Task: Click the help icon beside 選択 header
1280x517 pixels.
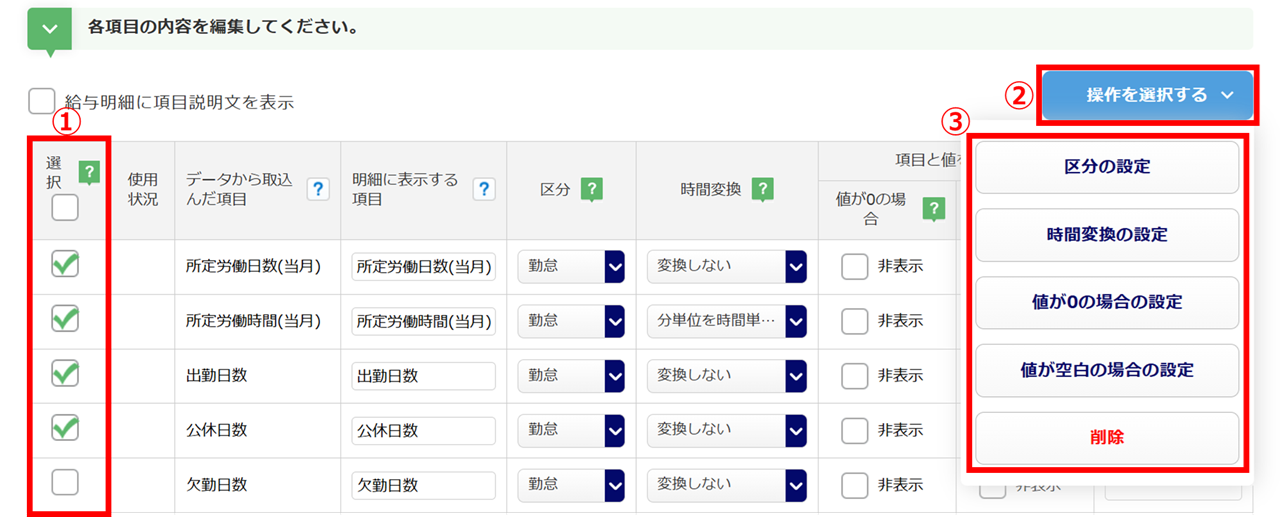Action: tap(89, 173)
